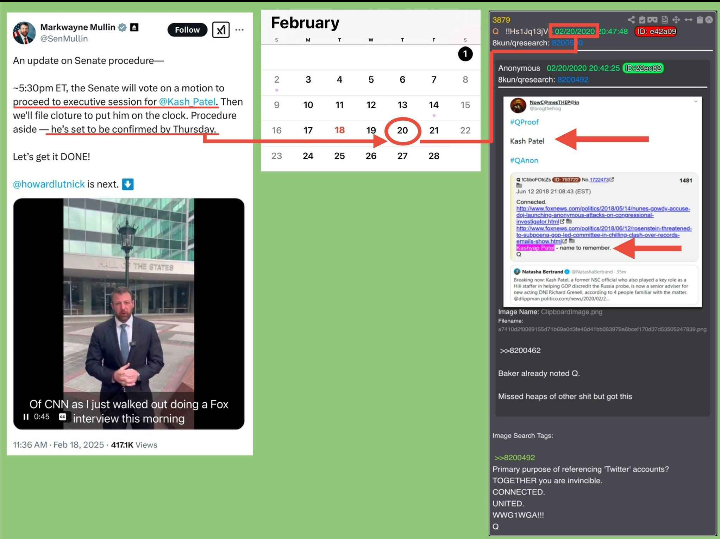The width and height of the screenshot is (720, 539).
Task: Open the tweet's three-dot more menu
Action: click(240, 30)
